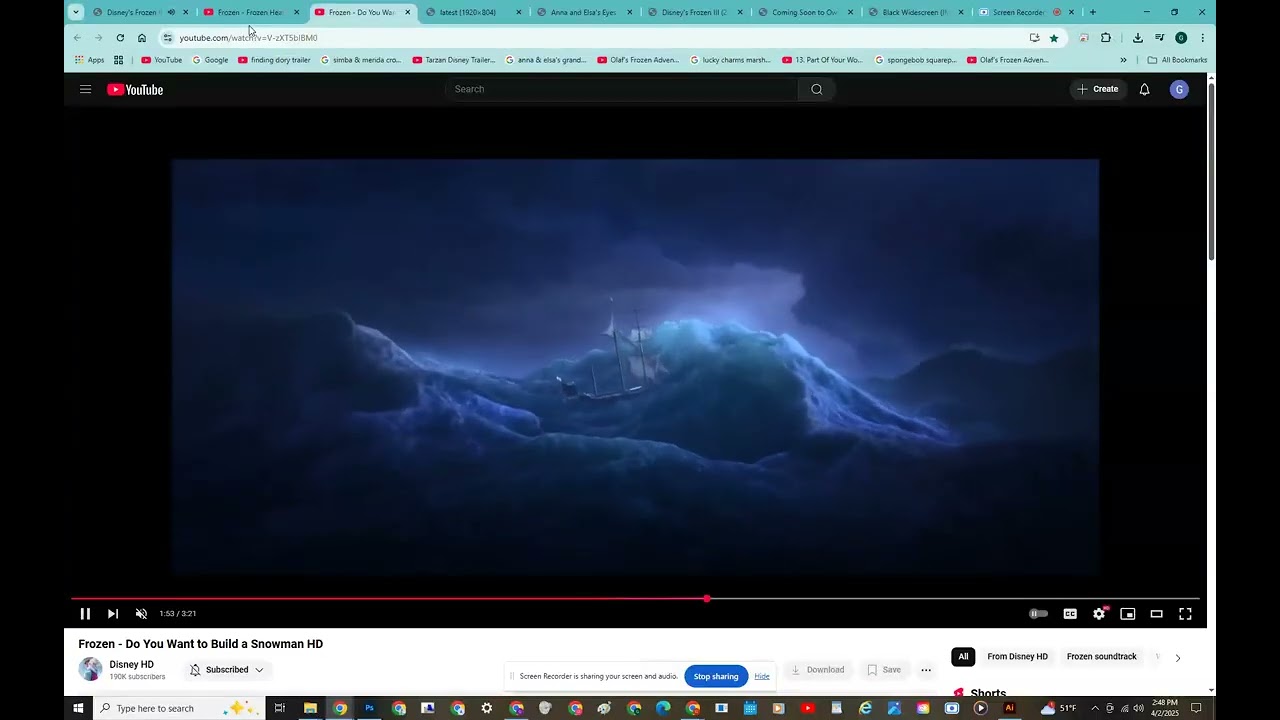Image resolution: width=1280 pixels, height=720 pixels.
Task: Stop sharing the screen recorder
Action: click(716, 676)
